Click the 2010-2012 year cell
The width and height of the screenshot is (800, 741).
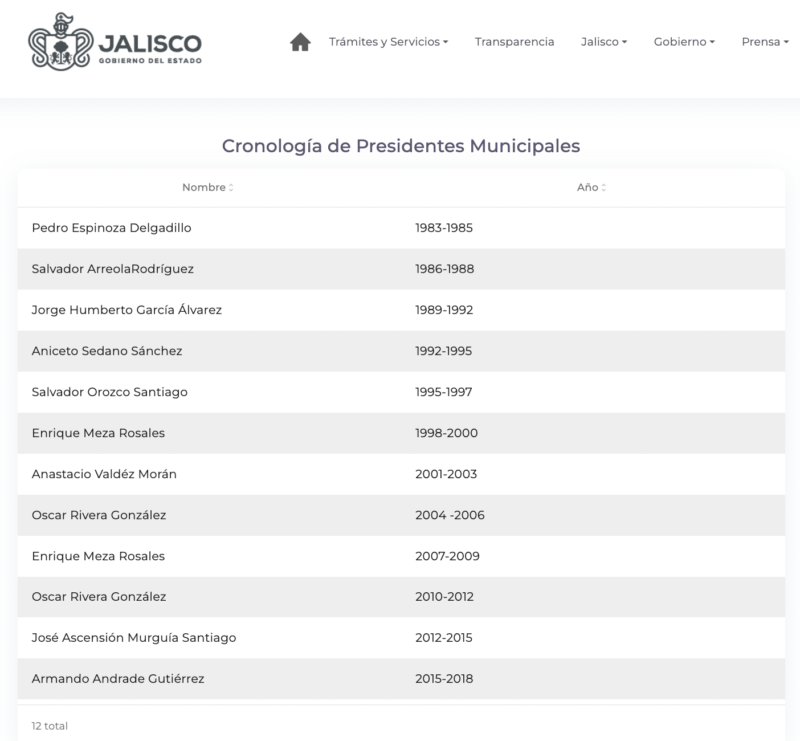point(444,597)
